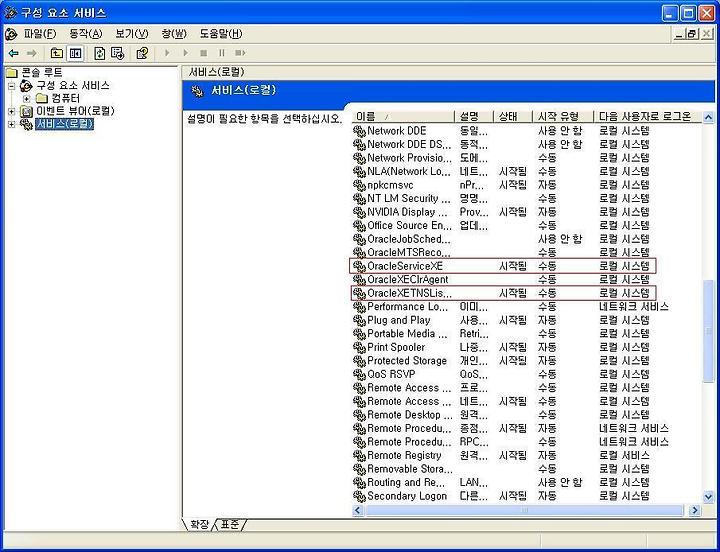Click the horizontal scrollbar thumb
This screenshot has height=552, width=720.
click(524, 510)
